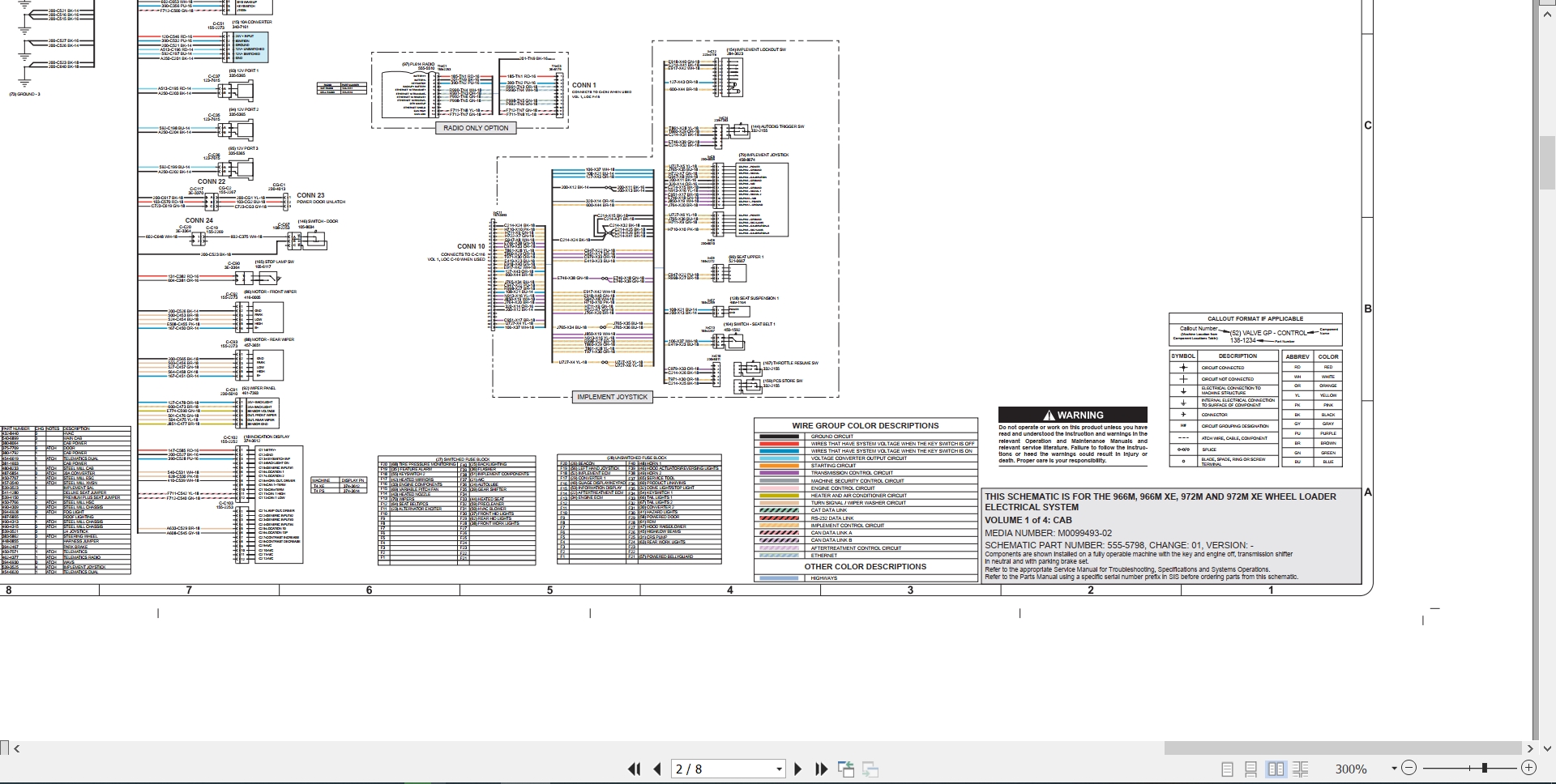Go to the next page
This screenshot has width=1556, height=784.
pos(797,769)
